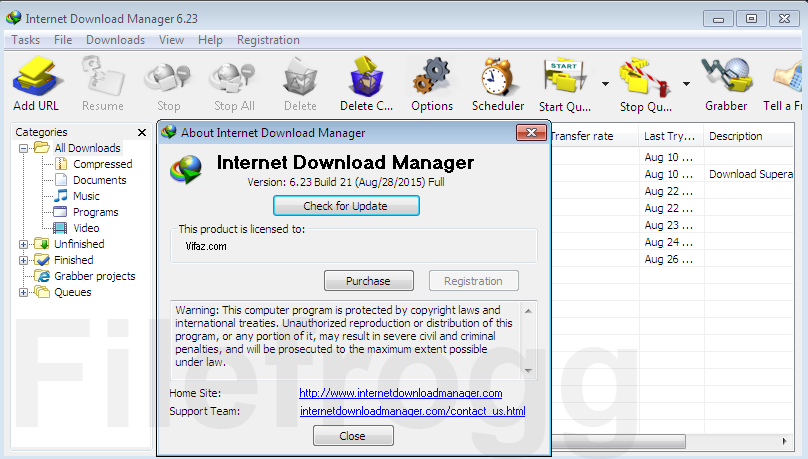Collapse the All Downloads tree node

click(24, 148)
